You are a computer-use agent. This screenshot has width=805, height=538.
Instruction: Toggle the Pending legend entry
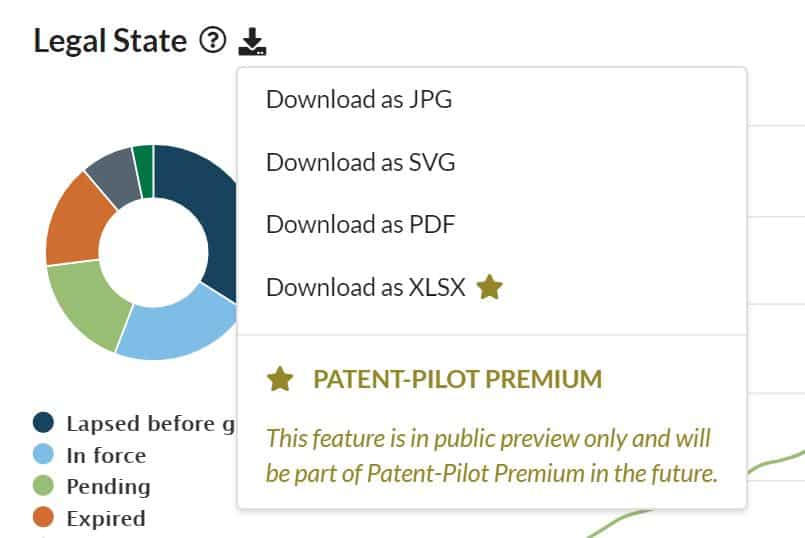point(91,486)
